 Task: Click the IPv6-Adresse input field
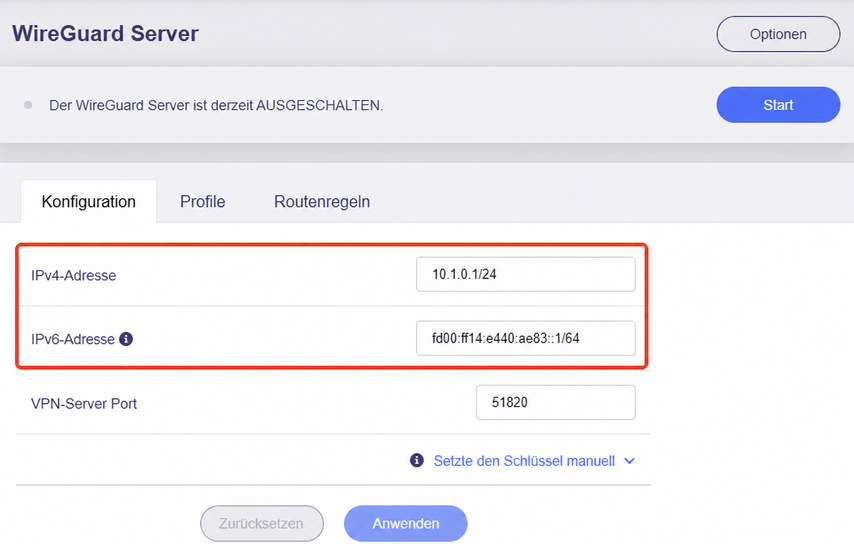click(x=526, y=338)
